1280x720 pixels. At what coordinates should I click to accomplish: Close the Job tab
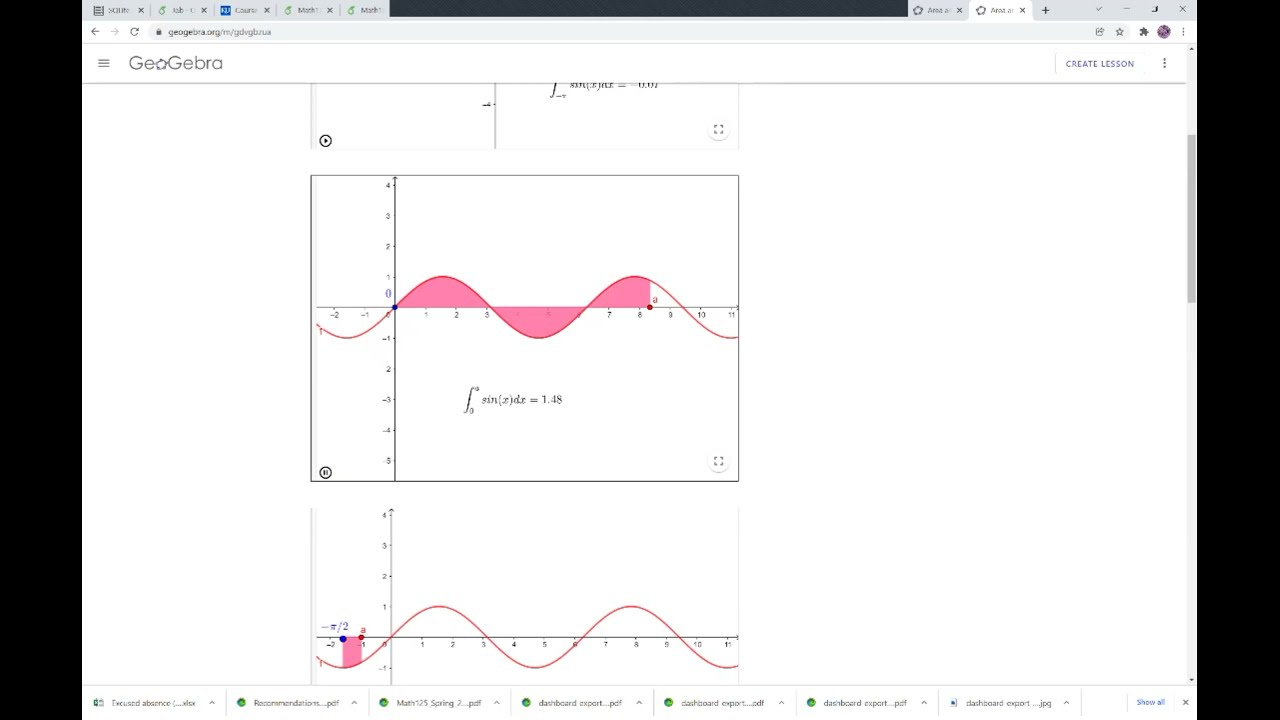click(x=204, y=10)
